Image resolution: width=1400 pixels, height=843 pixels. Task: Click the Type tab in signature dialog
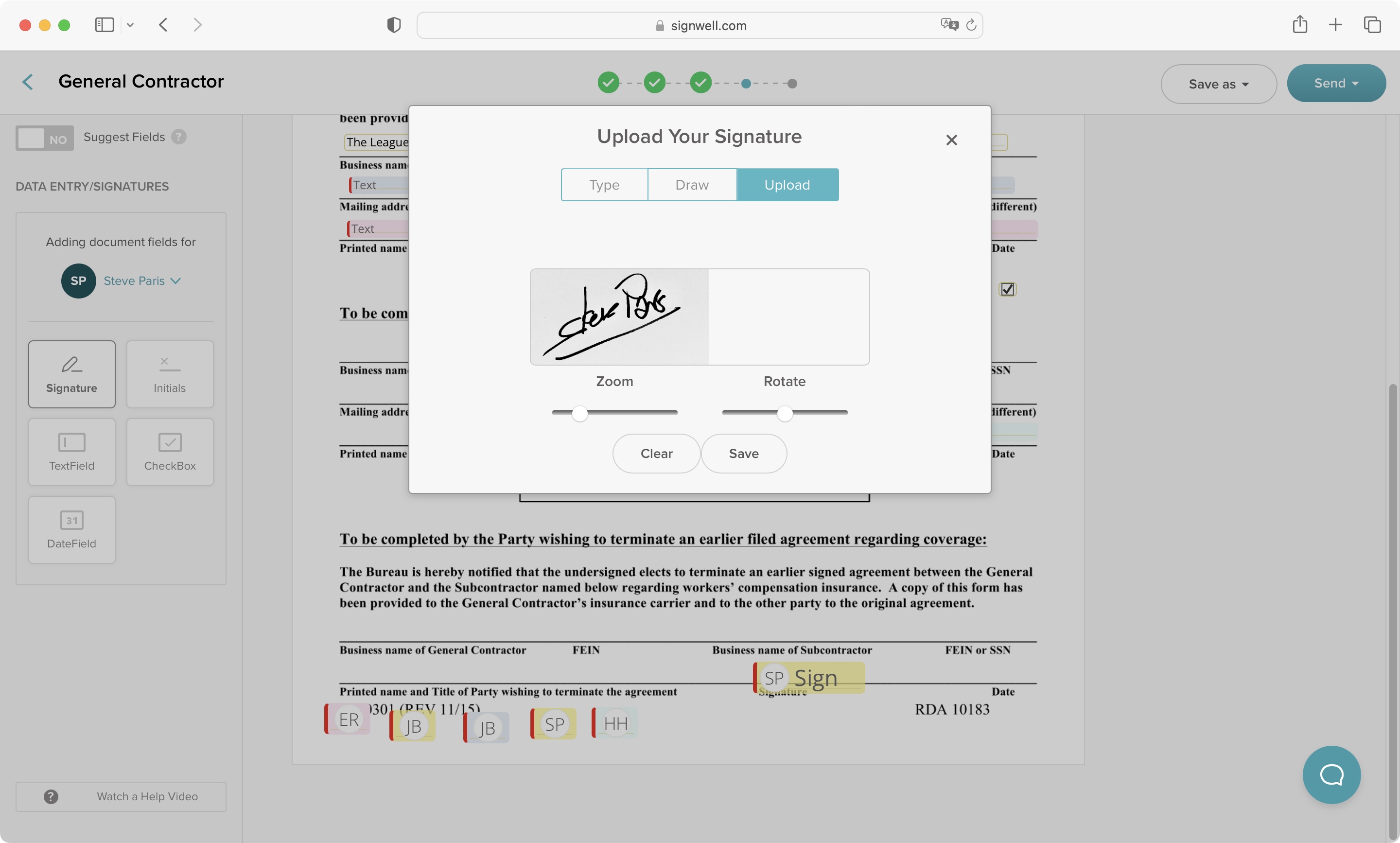604,184
